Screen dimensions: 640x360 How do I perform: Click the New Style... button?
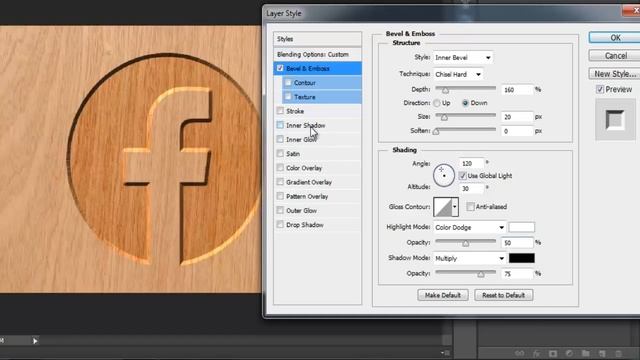(x=615, y=74)
